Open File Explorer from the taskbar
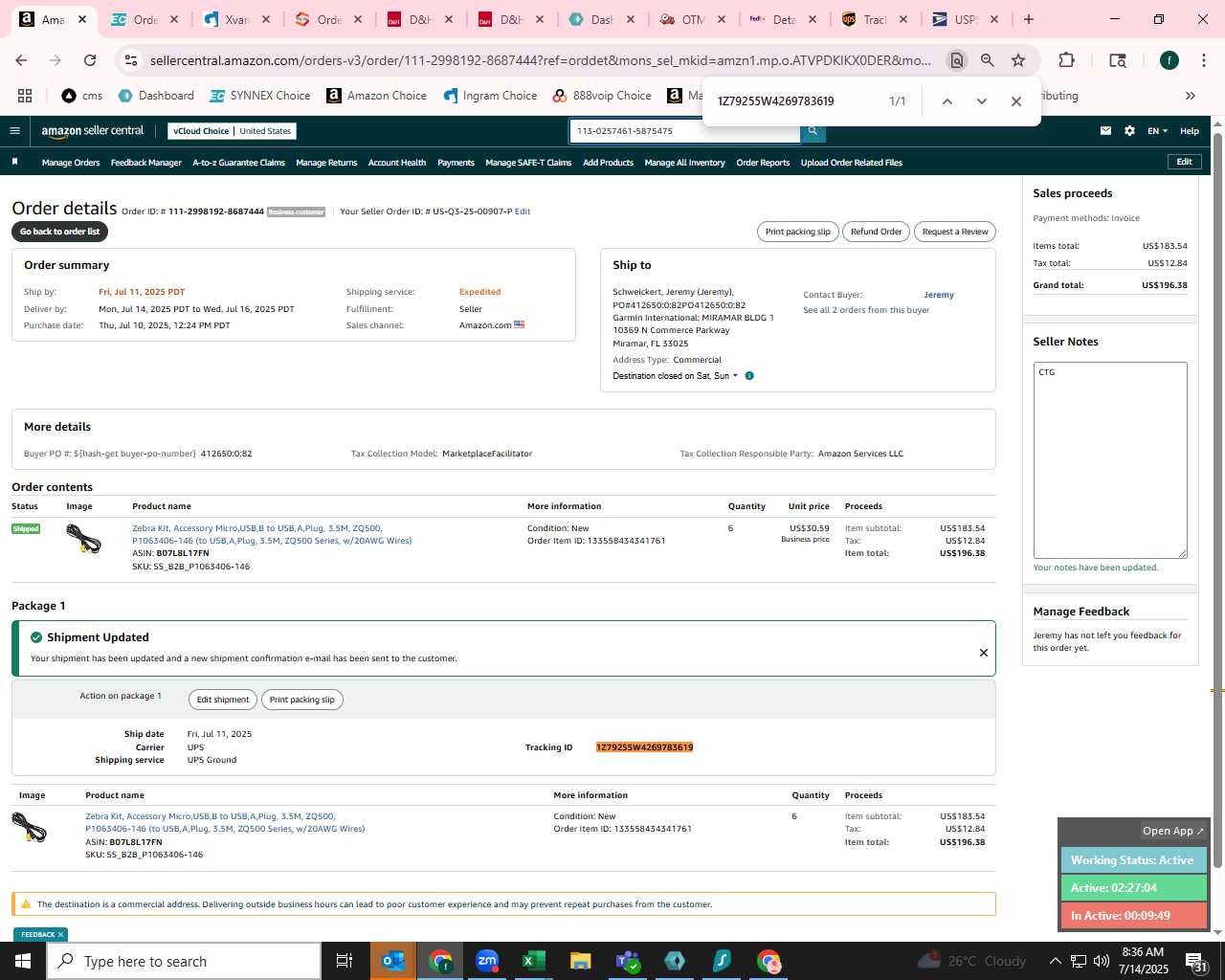The image size is (1225, 980). [581, 961]
